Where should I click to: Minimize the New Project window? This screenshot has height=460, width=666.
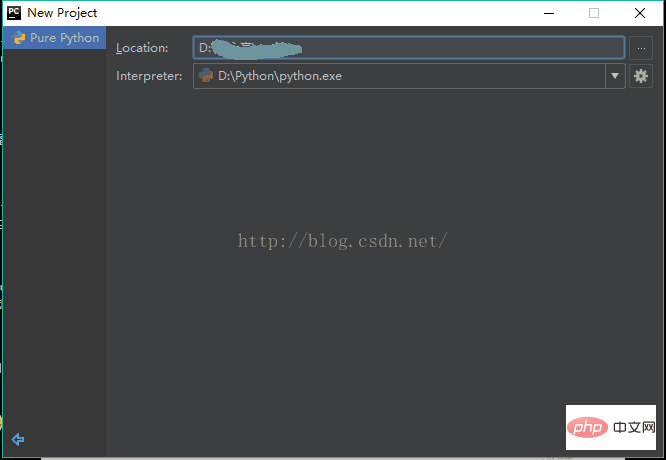click(x=548, y=13)
